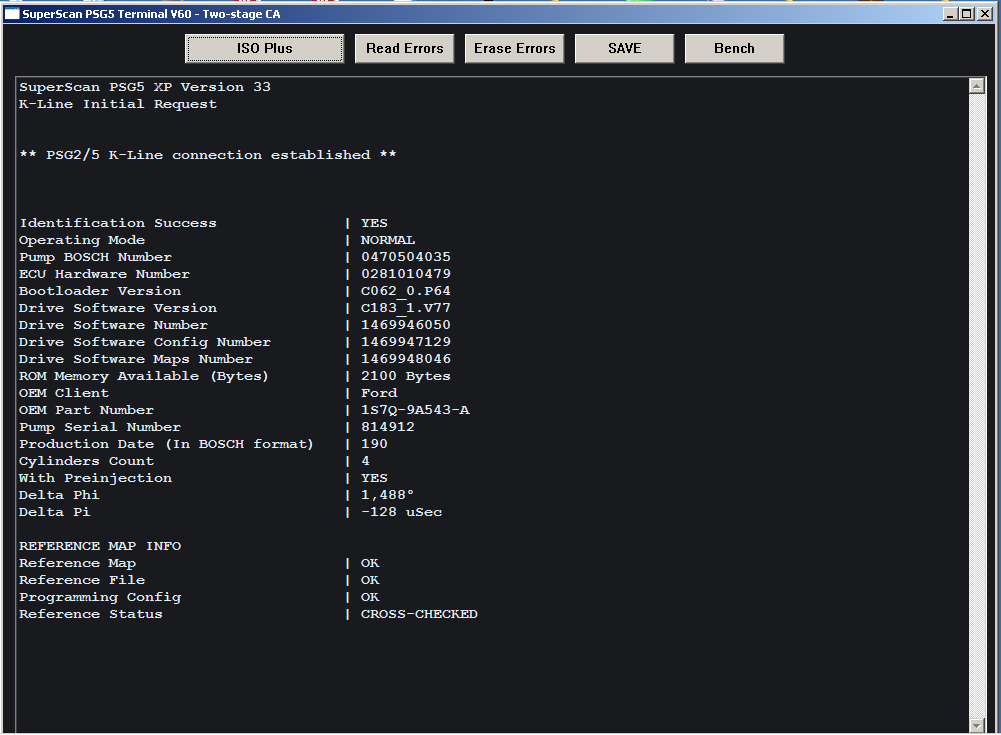This screenshot has height=735, width=1001.
Task: Select the Pump Serial Number 814912
Action: pos(388,427)
